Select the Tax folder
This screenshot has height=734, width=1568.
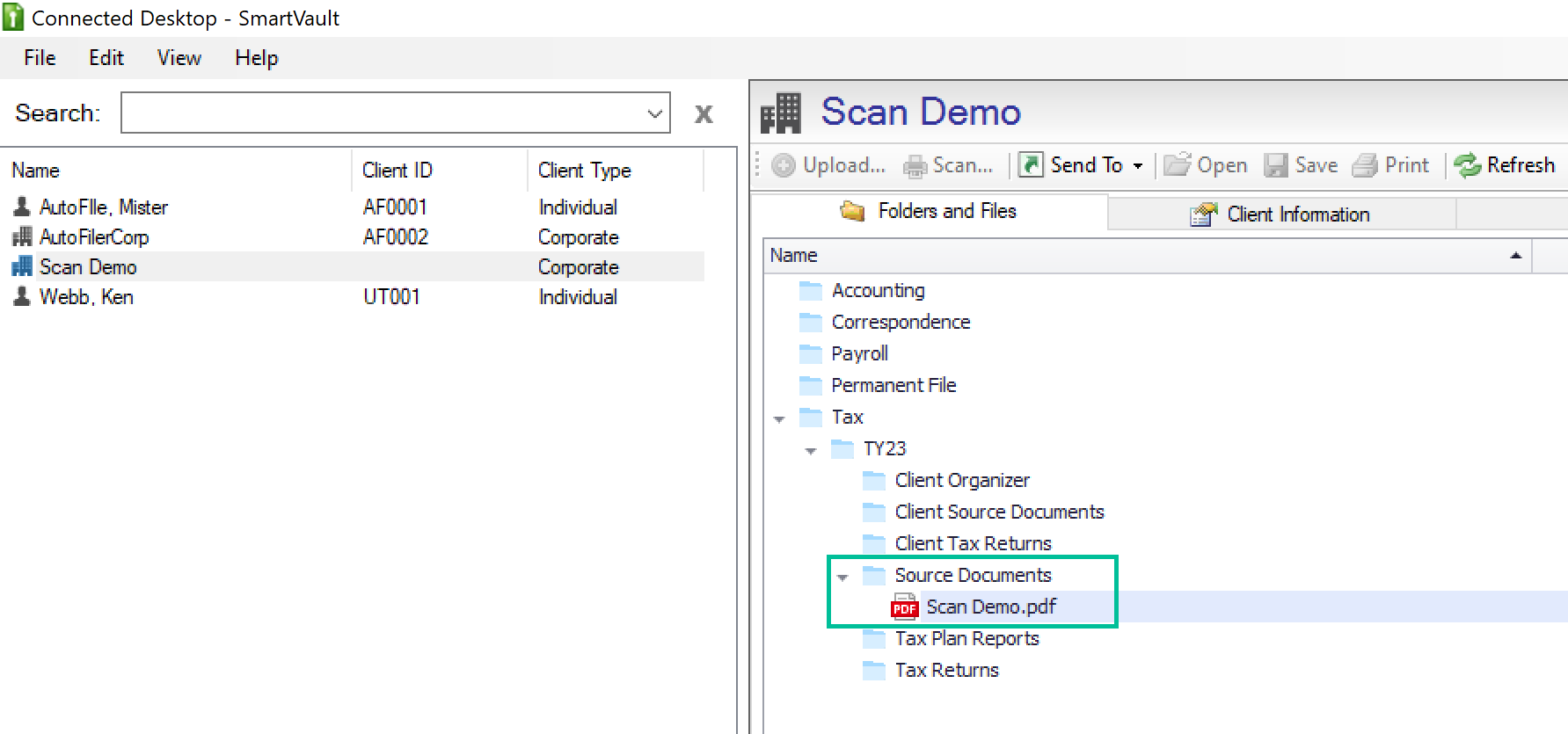pos(848,418)
